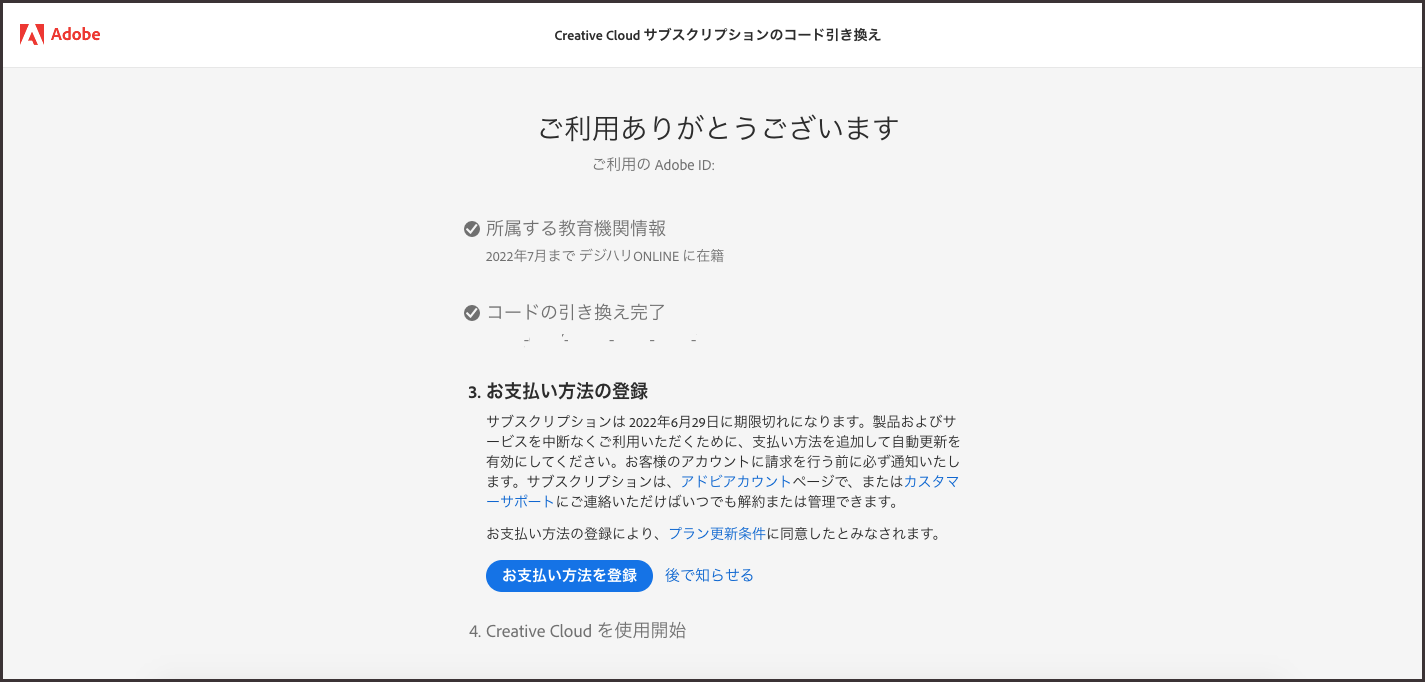Viewport: 1425px width, 682px height.
Task: Click the checkmark icon beside コードの引き換え完了
Action: [x=472, y=313]
